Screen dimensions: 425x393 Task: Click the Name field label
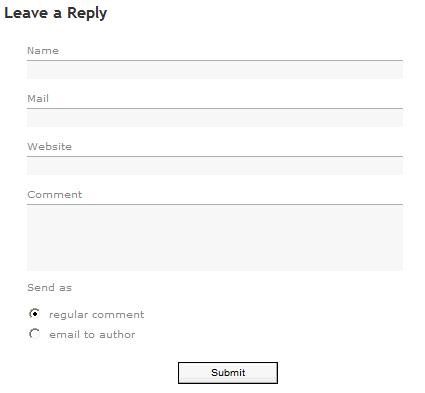coord(43,51)
